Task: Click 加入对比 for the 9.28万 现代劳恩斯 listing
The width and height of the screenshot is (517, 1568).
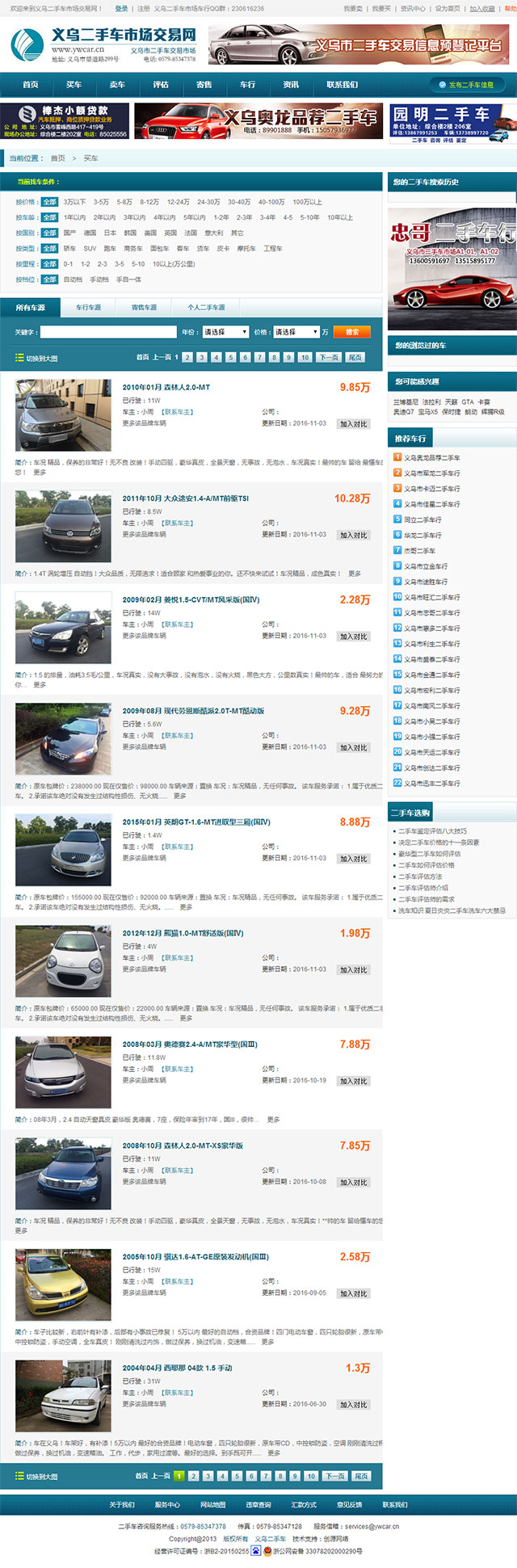Action: [x=354, y=748]
